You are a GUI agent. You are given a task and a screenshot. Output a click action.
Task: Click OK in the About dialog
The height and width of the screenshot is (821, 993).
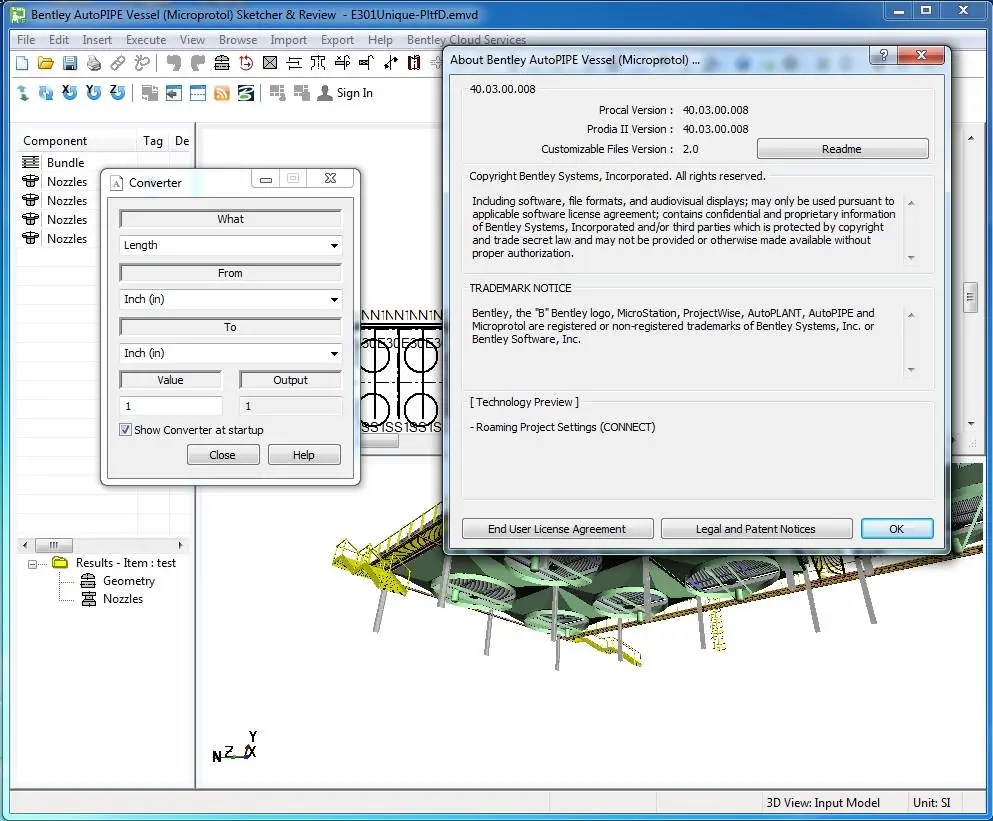[897, 529]
